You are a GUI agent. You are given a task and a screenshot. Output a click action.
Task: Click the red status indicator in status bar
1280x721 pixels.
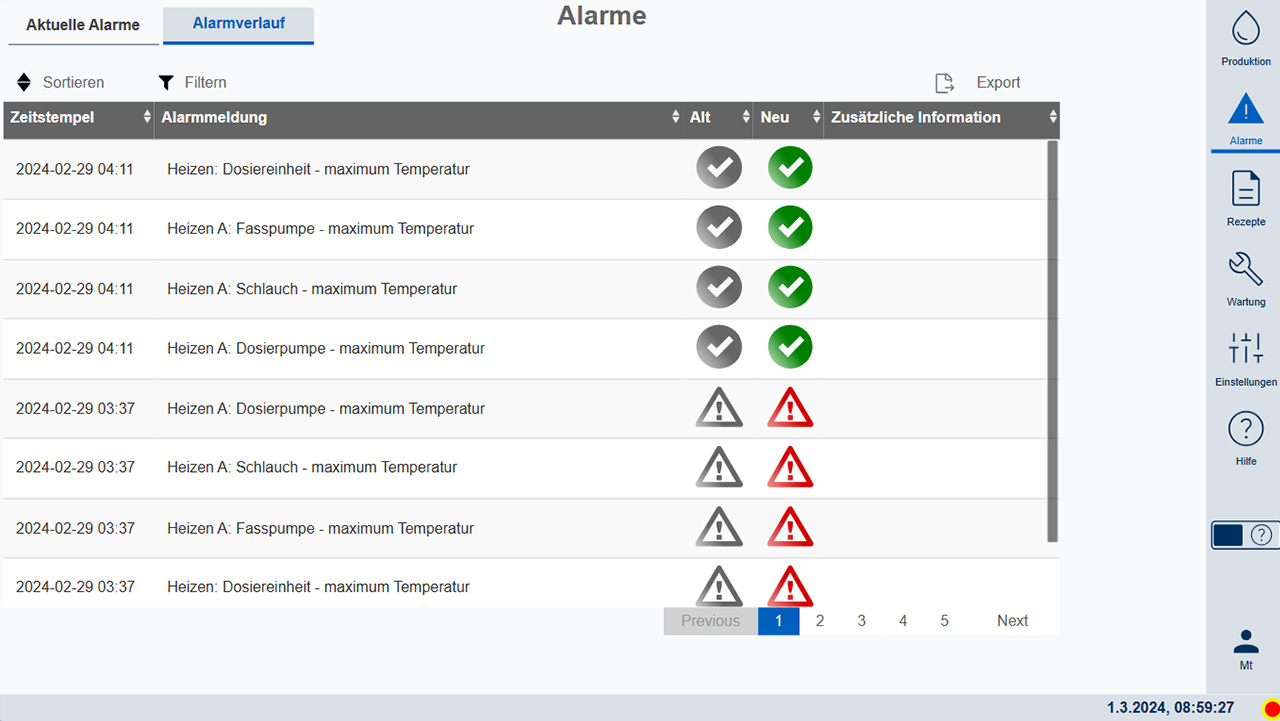point(1271,708)
